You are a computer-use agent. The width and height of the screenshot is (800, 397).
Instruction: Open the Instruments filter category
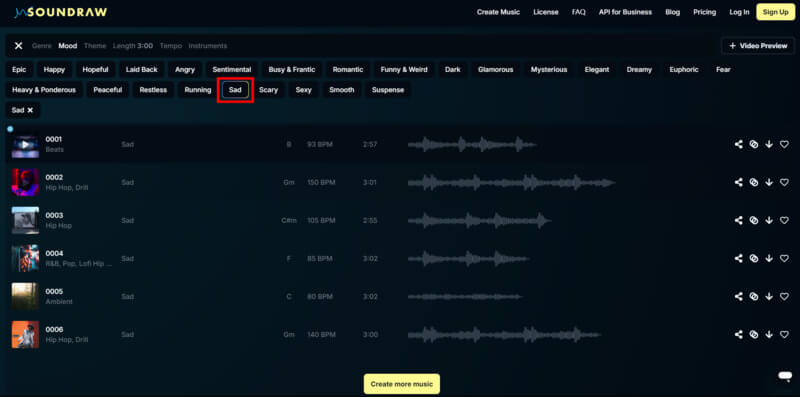coord(208,46)
